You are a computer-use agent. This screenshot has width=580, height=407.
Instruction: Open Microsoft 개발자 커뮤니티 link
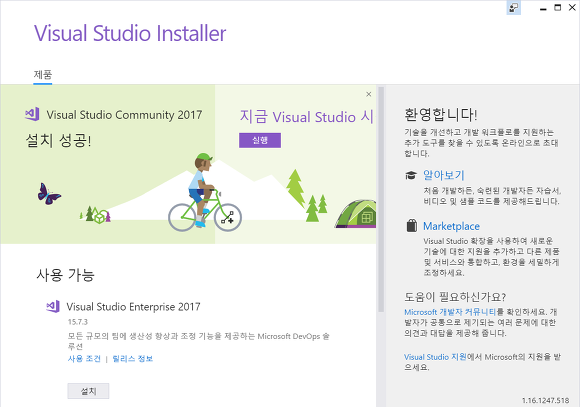(450, 312)
